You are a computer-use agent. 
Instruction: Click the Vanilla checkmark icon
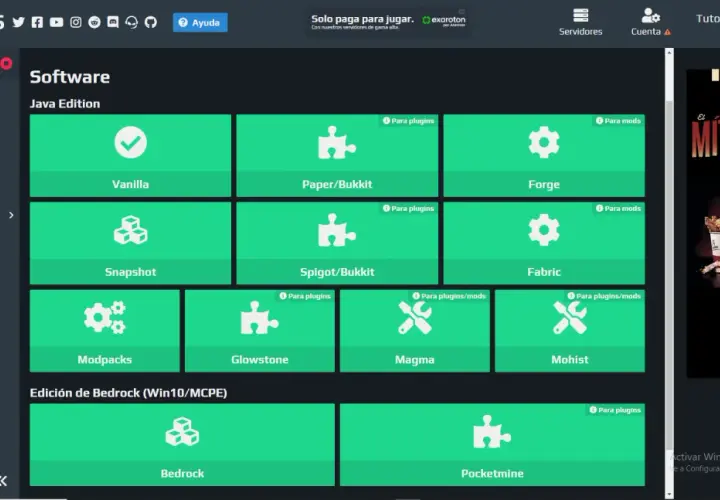point(130,142)
